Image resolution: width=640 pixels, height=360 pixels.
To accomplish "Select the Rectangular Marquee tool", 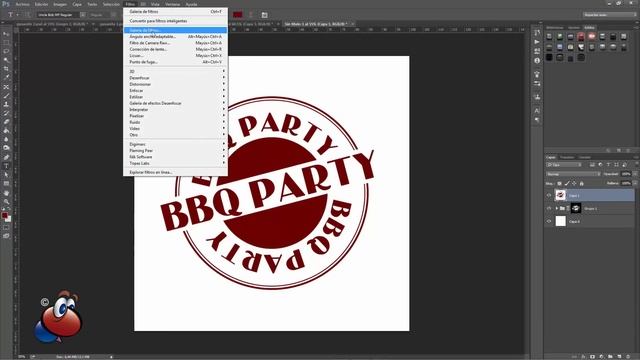I will click(x=6, y=42).
